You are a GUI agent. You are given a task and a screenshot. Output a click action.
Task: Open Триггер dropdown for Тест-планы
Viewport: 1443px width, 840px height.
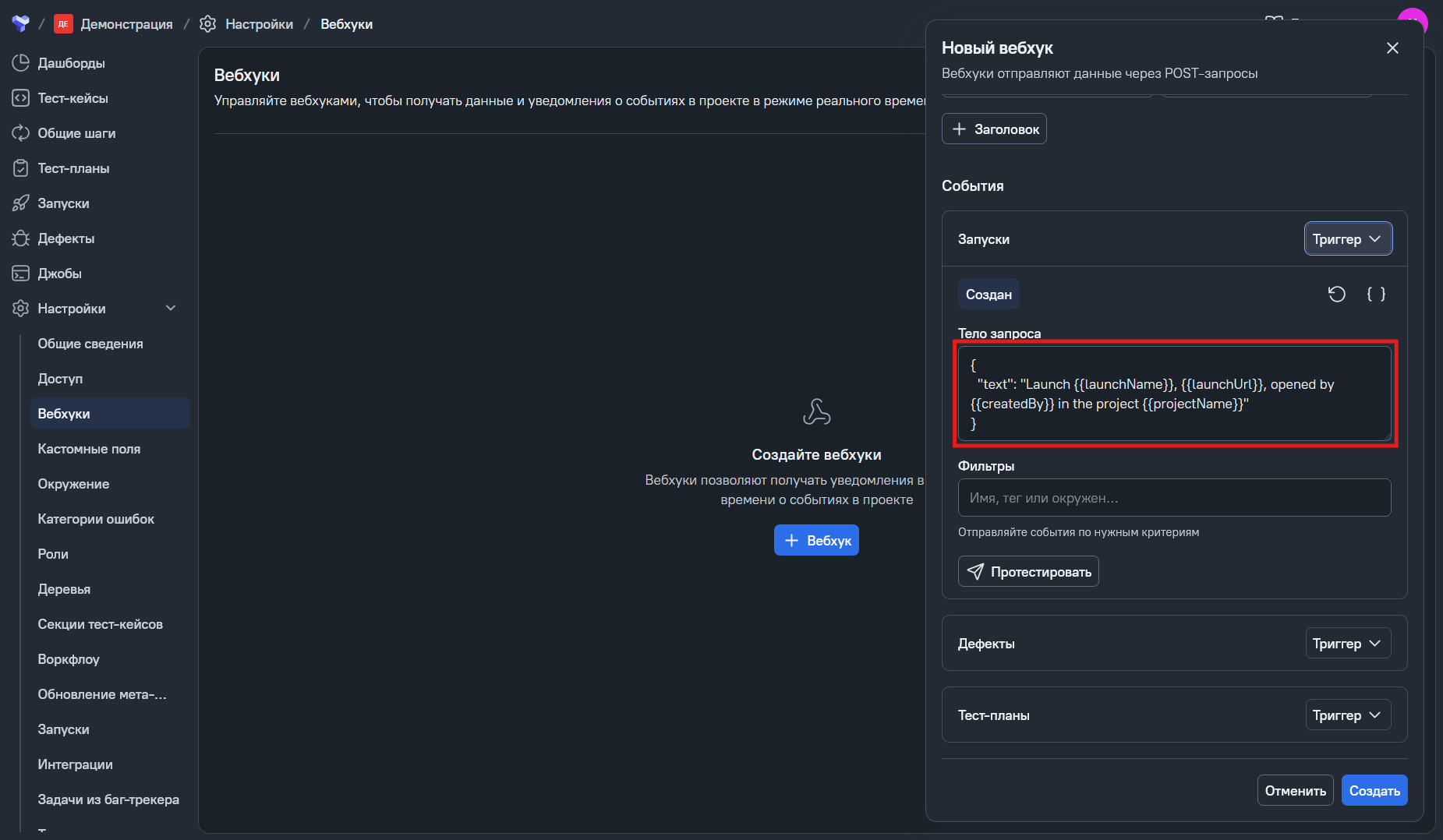tap(1347, 715)
